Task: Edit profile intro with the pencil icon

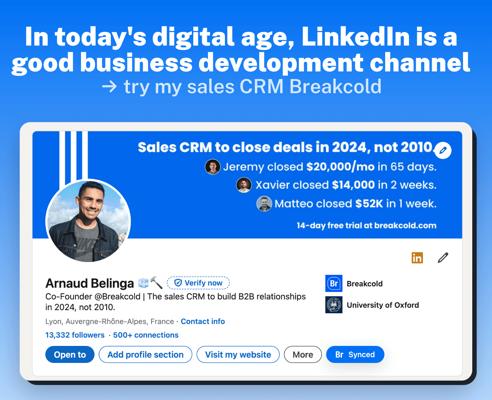Action: click(443, 258)
